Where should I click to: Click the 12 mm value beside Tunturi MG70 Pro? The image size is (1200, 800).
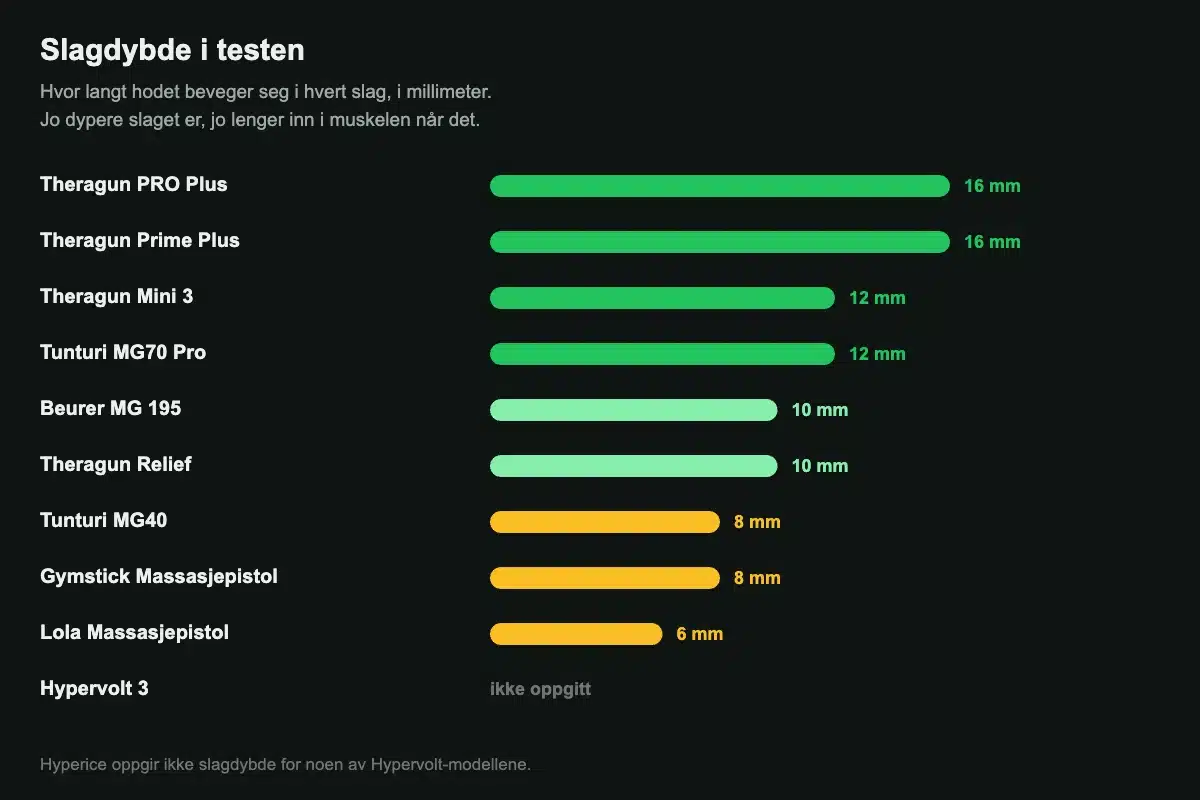(877, 354)
